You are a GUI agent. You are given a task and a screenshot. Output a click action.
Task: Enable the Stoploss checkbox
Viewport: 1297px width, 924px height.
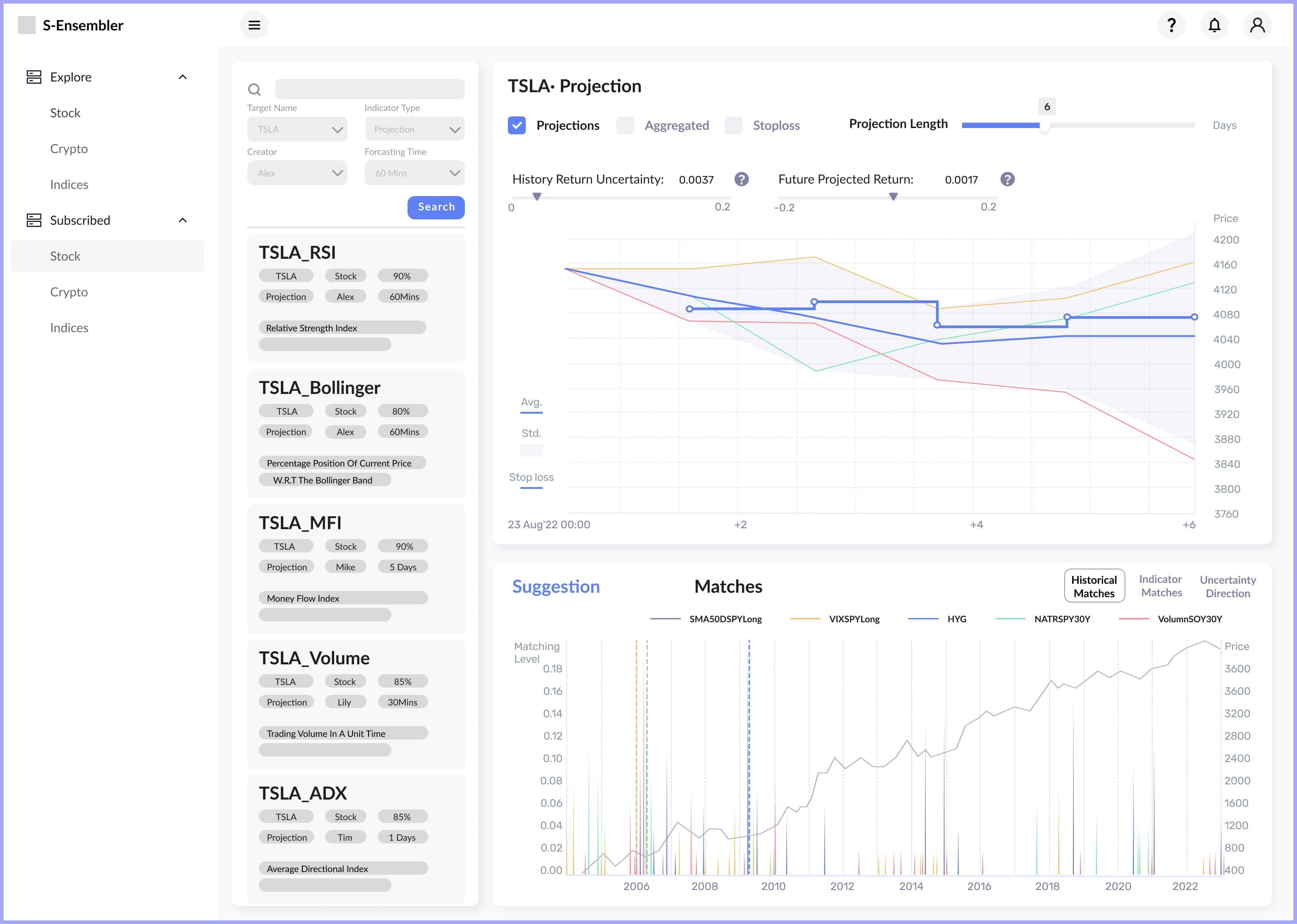(734, 125)
